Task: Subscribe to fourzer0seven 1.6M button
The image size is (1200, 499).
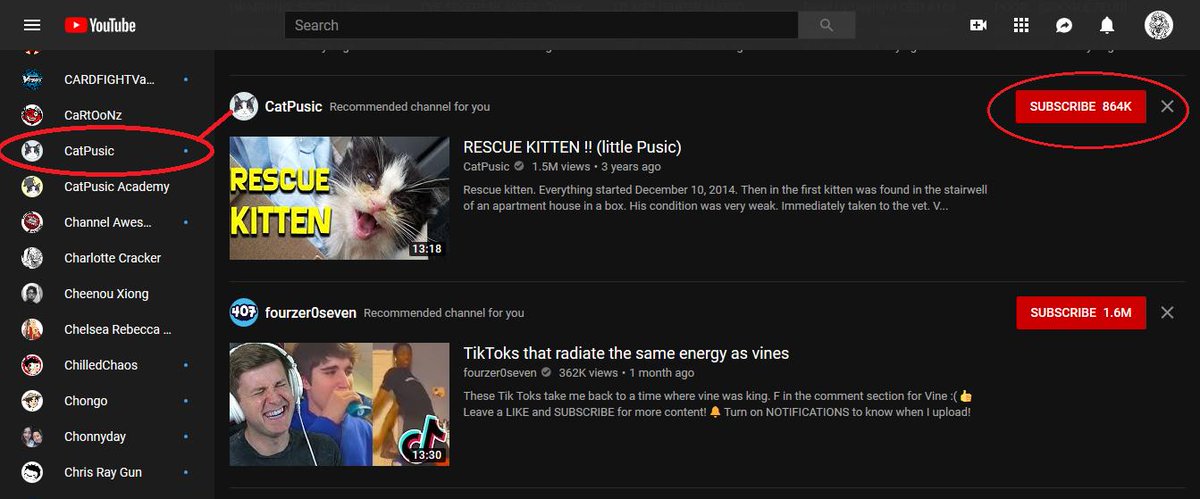Action: [x=1080, y=312]
